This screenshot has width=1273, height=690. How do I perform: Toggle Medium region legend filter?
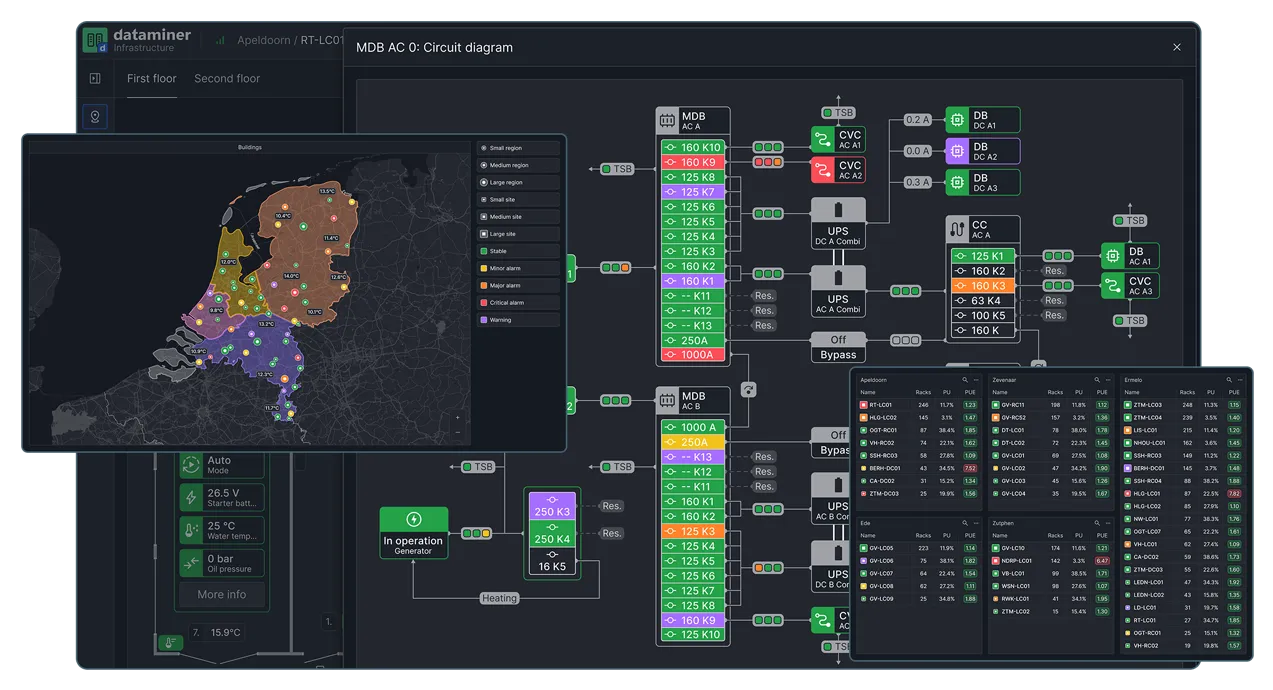tap(517, 165)
